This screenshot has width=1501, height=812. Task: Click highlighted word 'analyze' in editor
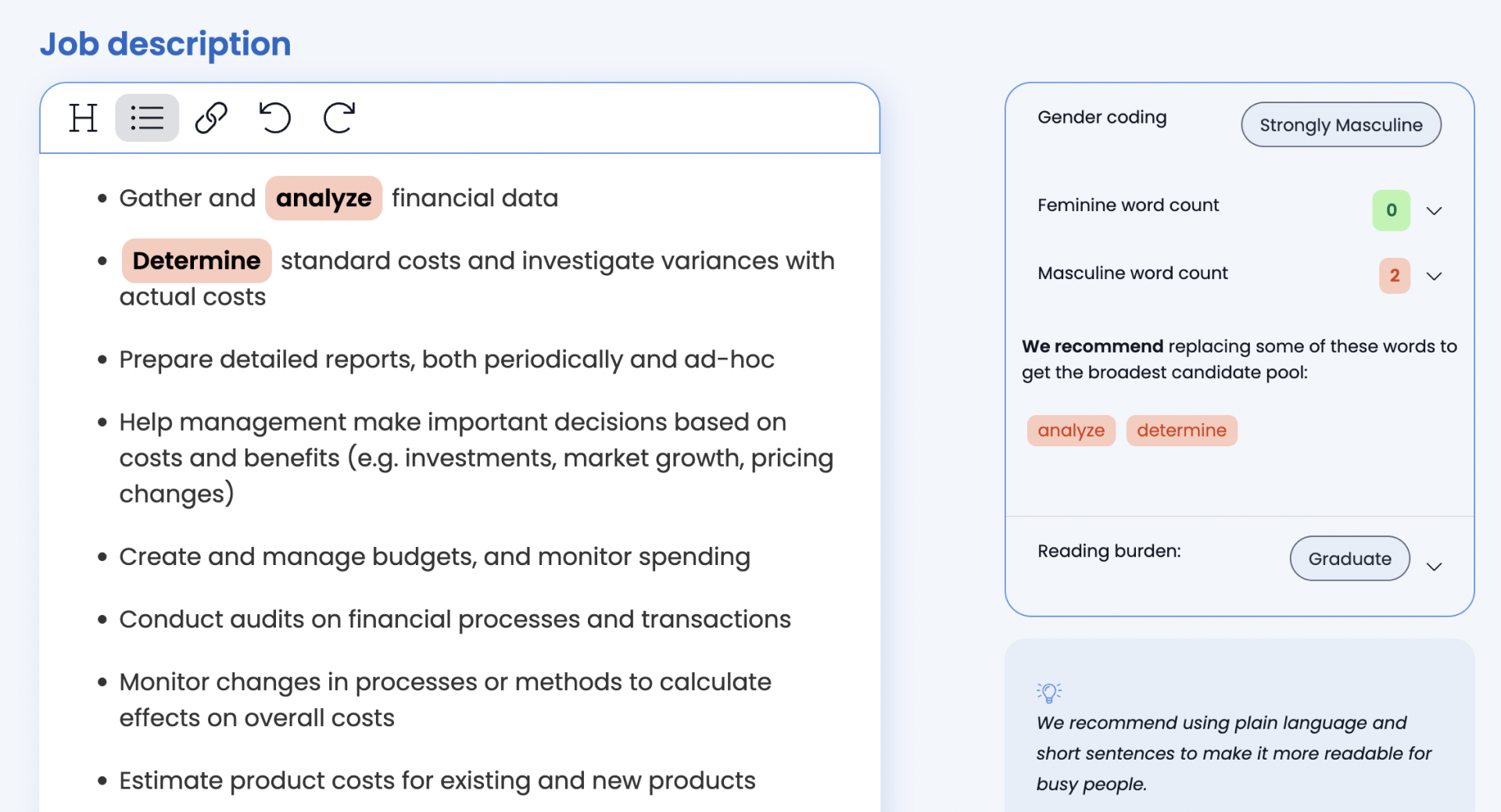pyautogui.click(x=324, y=199)
